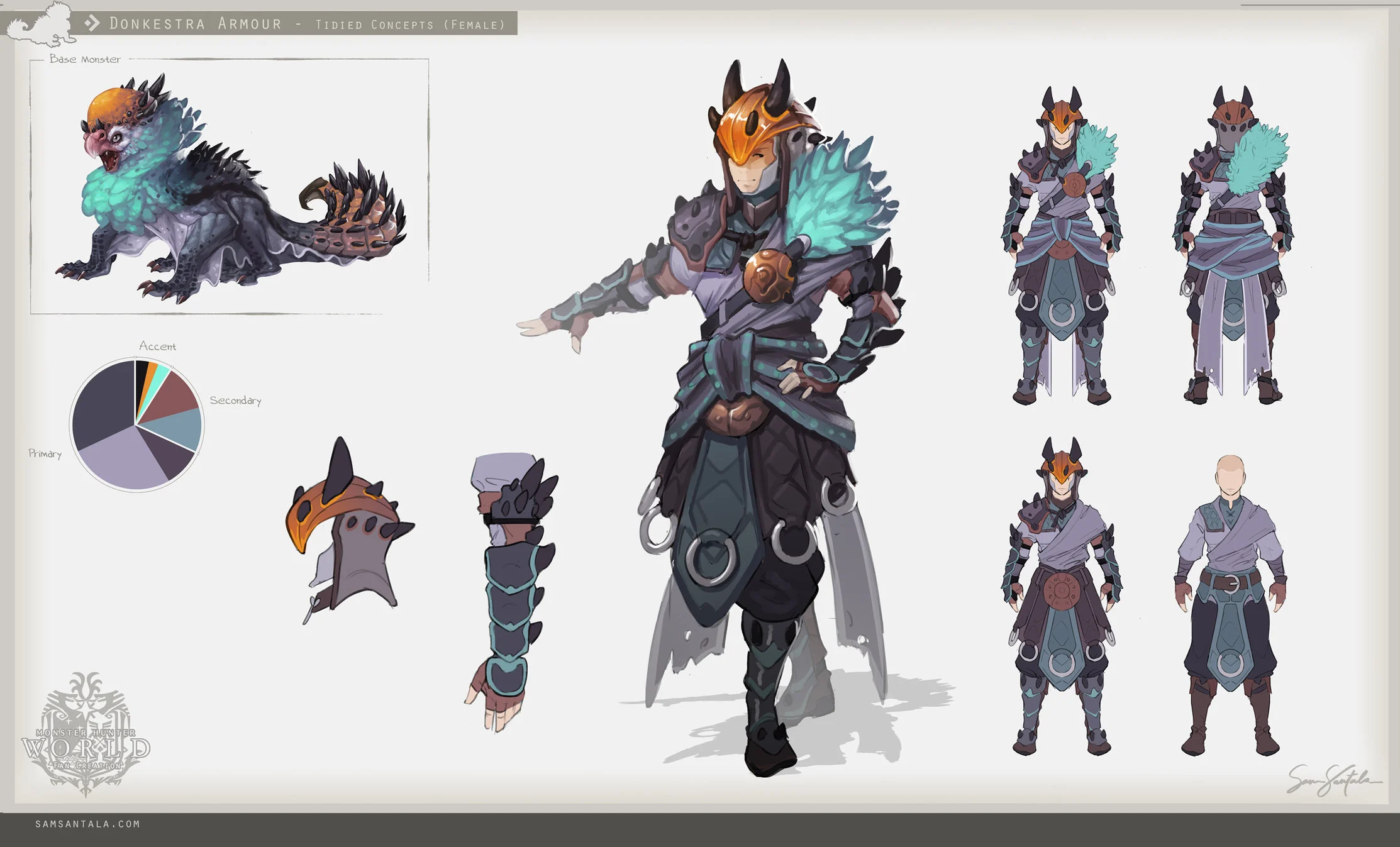This screenshot has width=1400, height=847.
Task: Click the gauntlet arm detail sketch
Action: [511, 591]
